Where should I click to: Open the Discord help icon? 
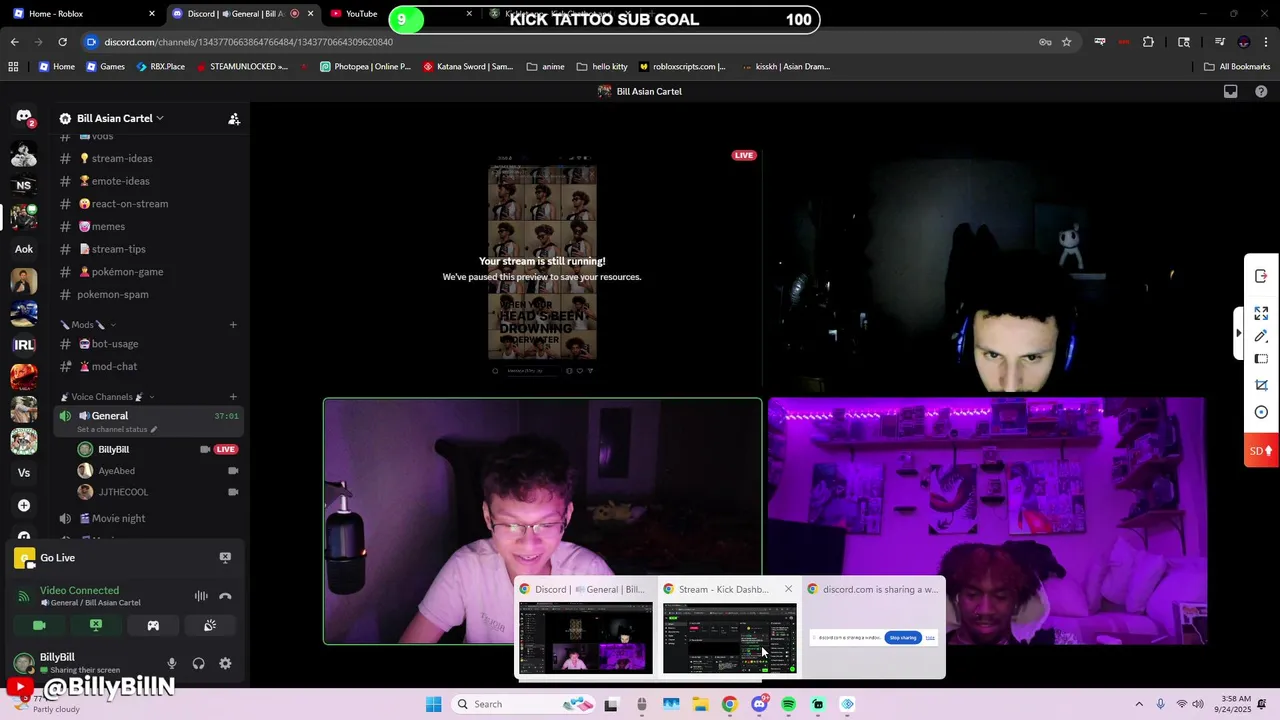[1261, 91]
